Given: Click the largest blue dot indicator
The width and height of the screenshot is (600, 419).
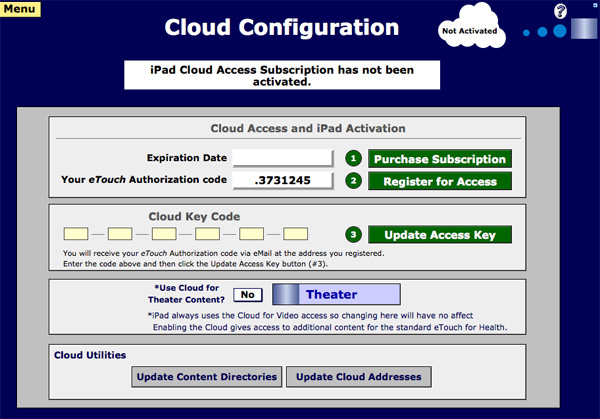Looking at the screenshot, I should point(560,31).
